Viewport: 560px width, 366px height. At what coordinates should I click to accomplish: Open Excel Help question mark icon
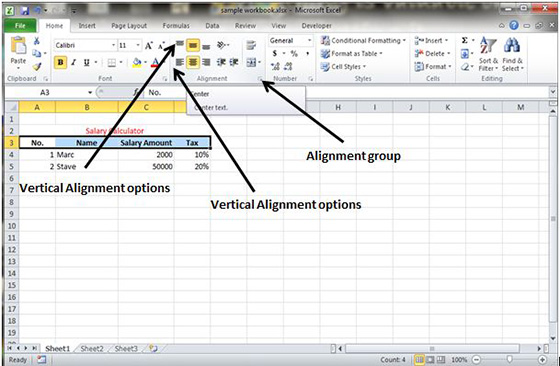pyautogui.click(x=514, y=25)
